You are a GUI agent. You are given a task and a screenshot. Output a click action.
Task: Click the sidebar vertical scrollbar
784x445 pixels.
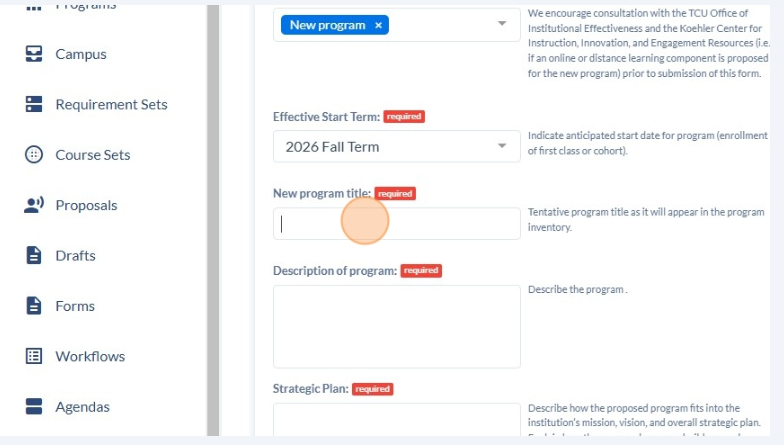point(213,220)
